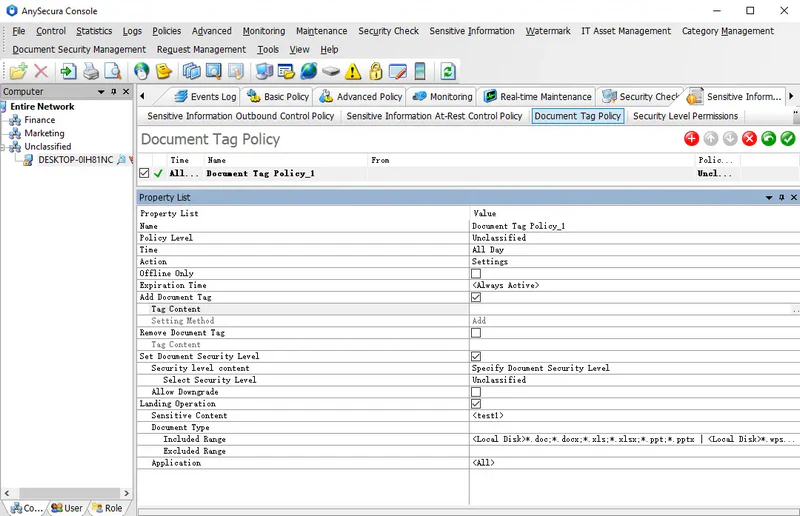Click the window with folder toolbar icon
This screenshot has height=516, width=800.
click(286, 71)
